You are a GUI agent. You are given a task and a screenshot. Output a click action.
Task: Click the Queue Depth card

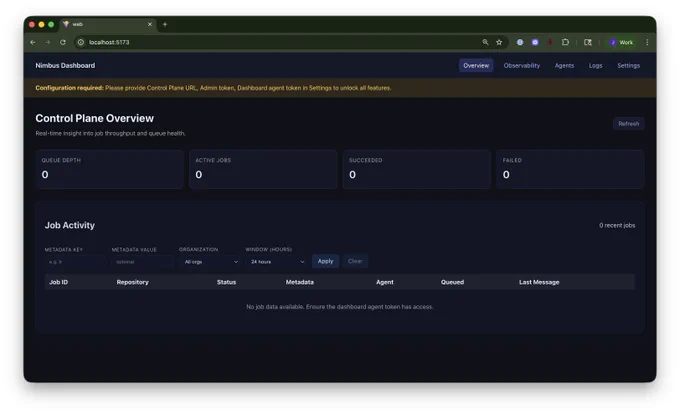click(x=109, y=169)
